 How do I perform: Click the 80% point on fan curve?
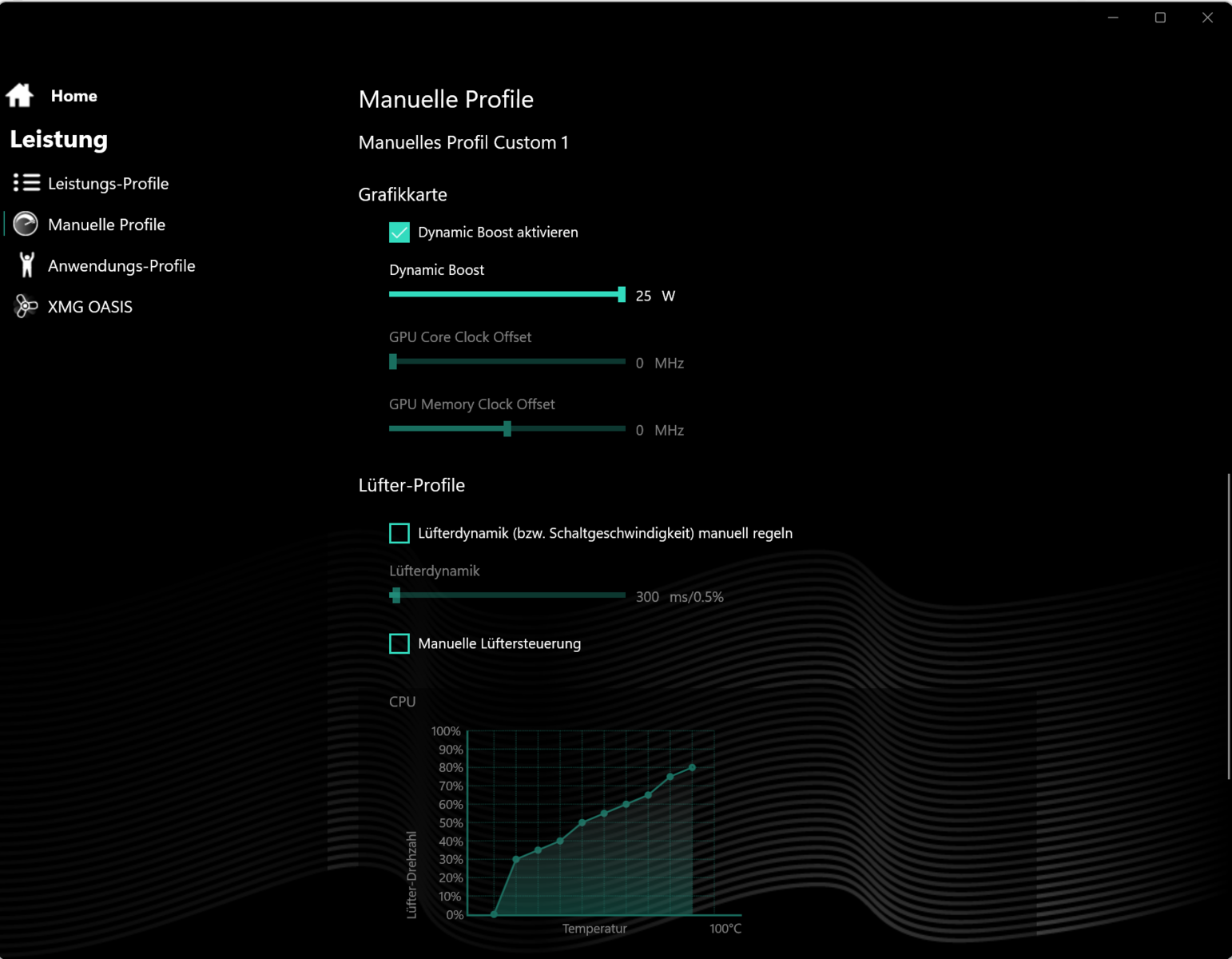pyautogui.click(x=692, y=768)
